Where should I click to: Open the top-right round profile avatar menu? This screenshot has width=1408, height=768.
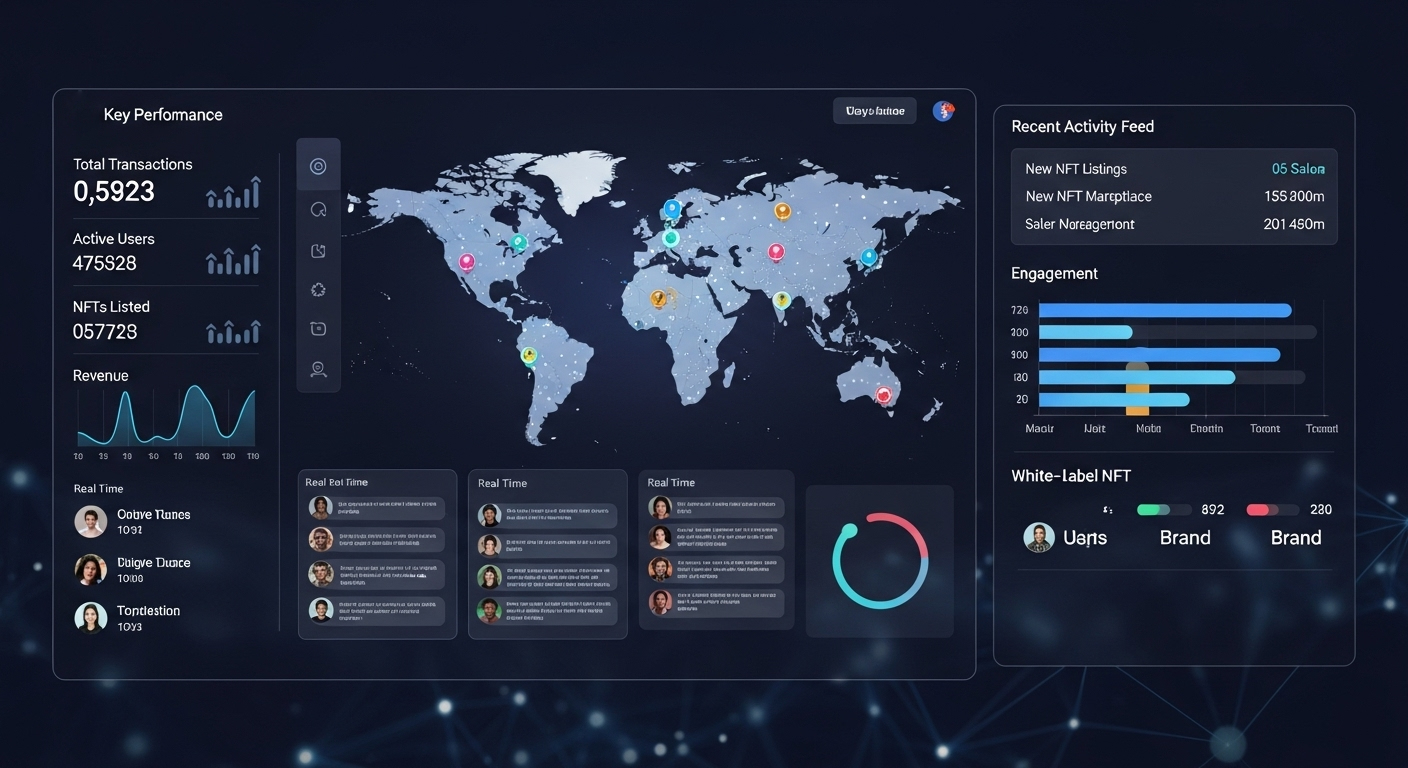click(943, 111)
